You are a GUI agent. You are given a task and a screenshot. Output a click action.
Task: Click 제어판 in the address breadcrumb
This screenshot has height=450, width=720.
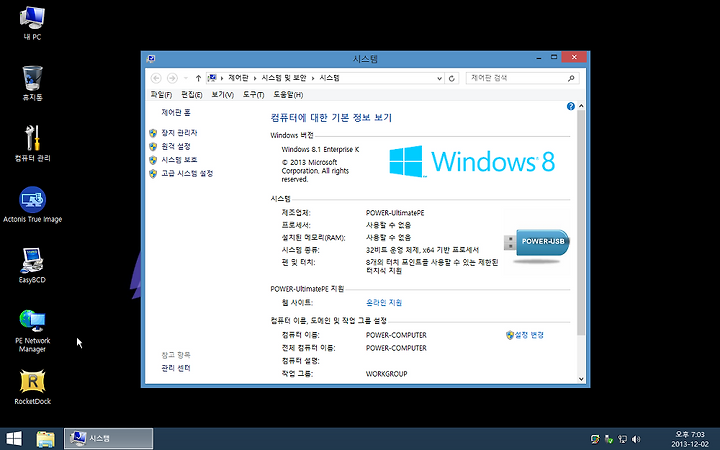[238, 78]
